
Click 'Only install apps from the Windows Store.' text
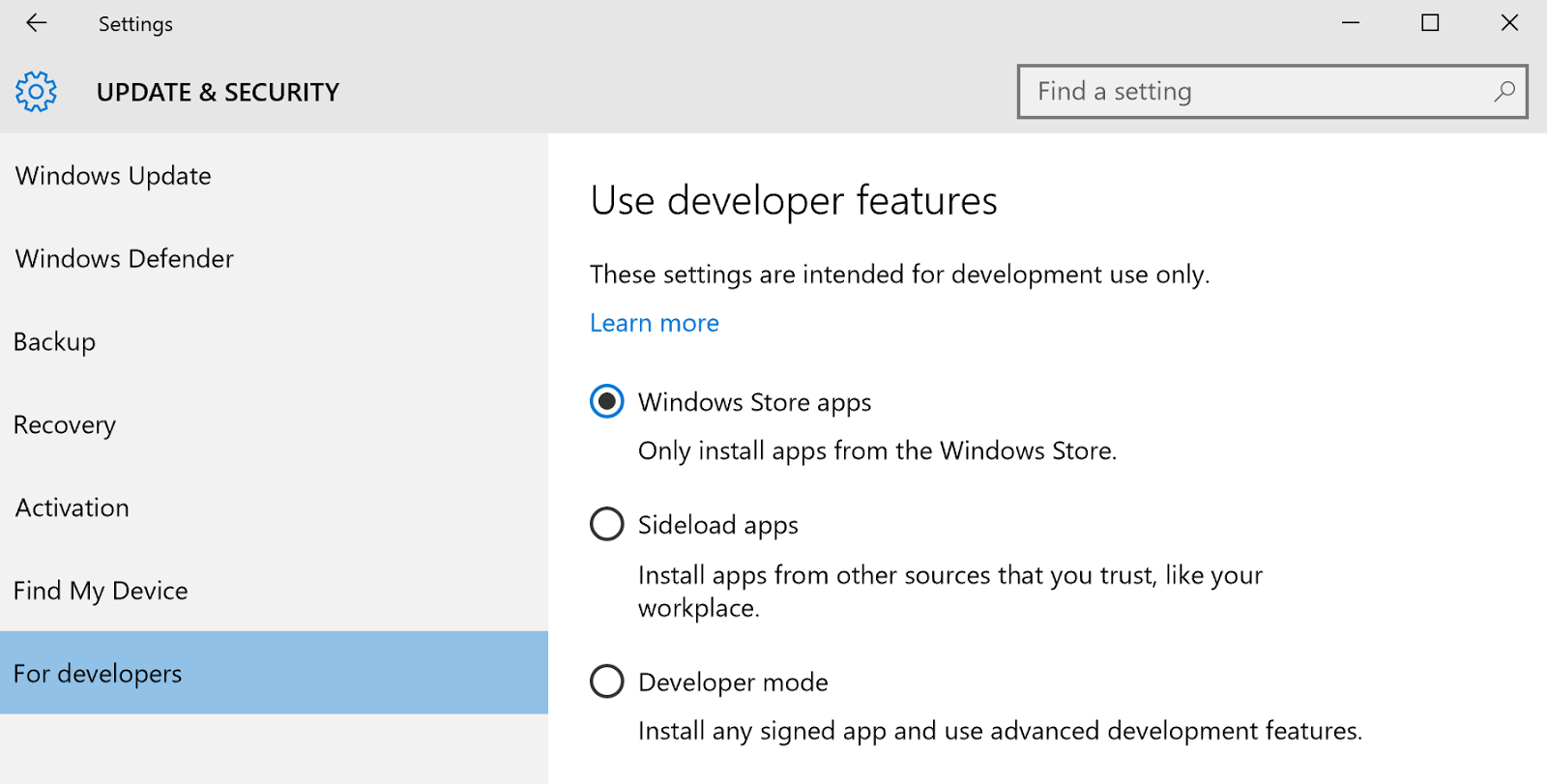pyautogui.click(x=877, y=451)
